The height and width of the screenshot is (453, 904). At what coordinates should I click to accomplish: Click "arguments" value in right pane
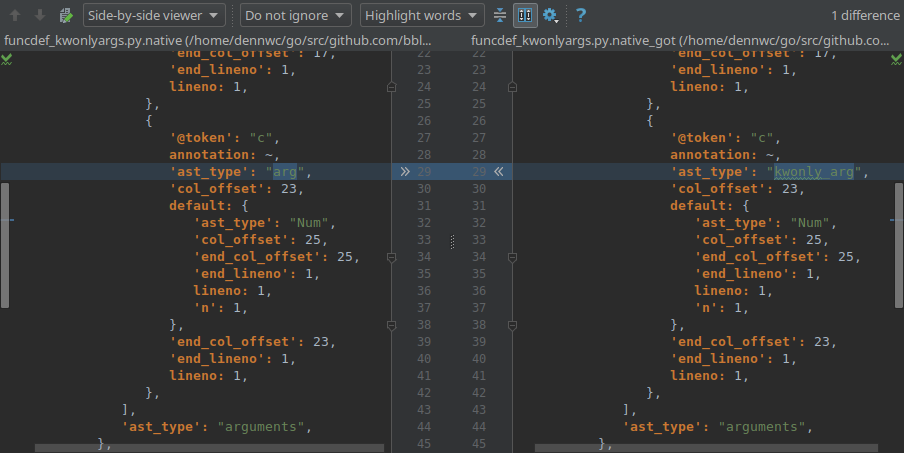[762, 426]
